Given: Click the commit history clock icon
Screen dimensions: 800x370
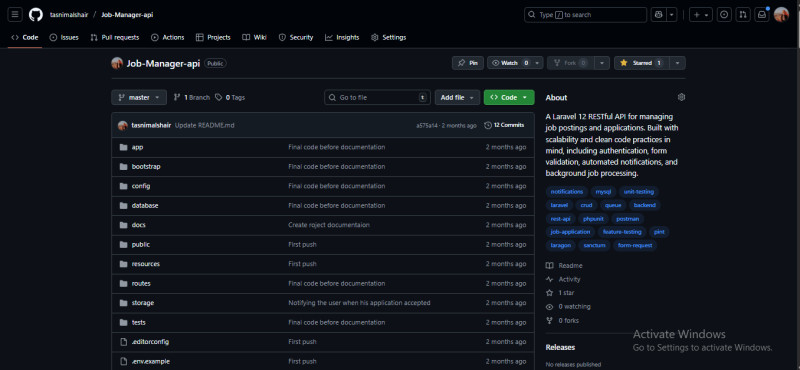Looking at the screenshot, I should click(488, 125).
